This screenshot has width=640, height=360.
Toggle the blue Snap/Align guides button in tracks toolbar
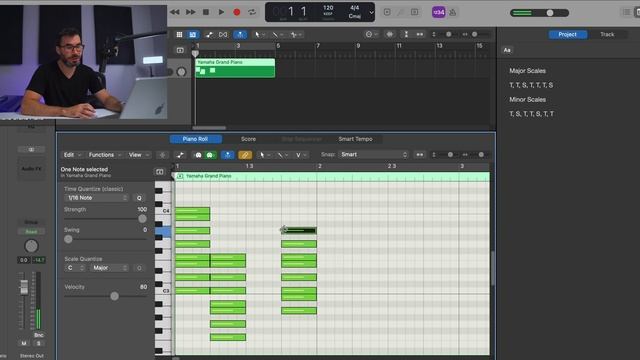[240, 35]
